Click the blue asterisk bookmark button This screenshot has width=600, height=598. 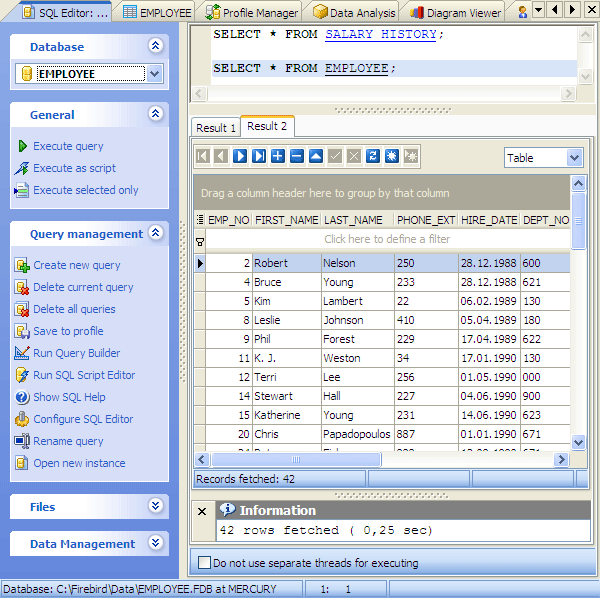pos(392,156)
